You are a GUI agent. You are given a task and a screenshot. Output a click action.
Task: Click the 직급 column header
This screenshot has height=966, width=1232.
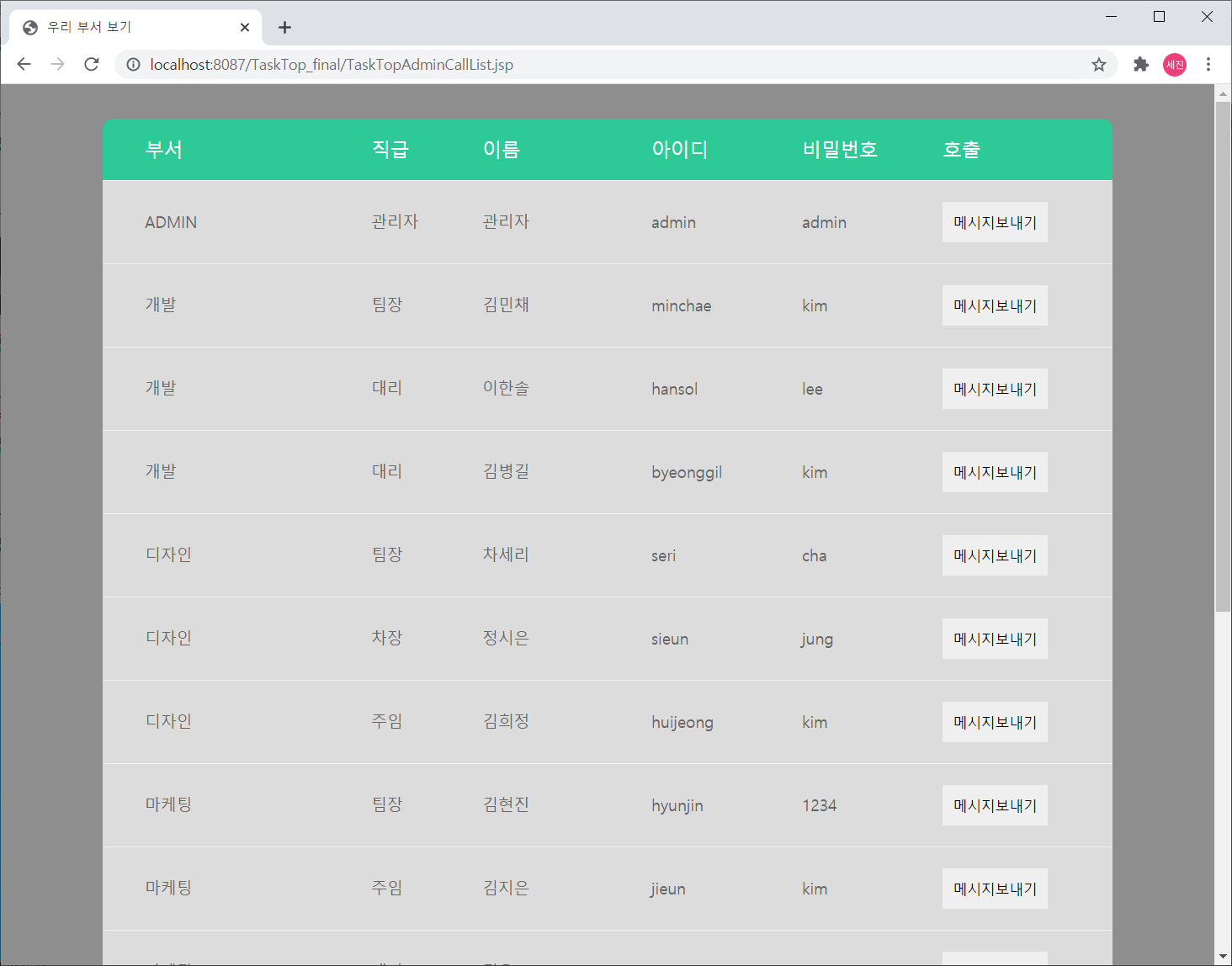point(390,150)
